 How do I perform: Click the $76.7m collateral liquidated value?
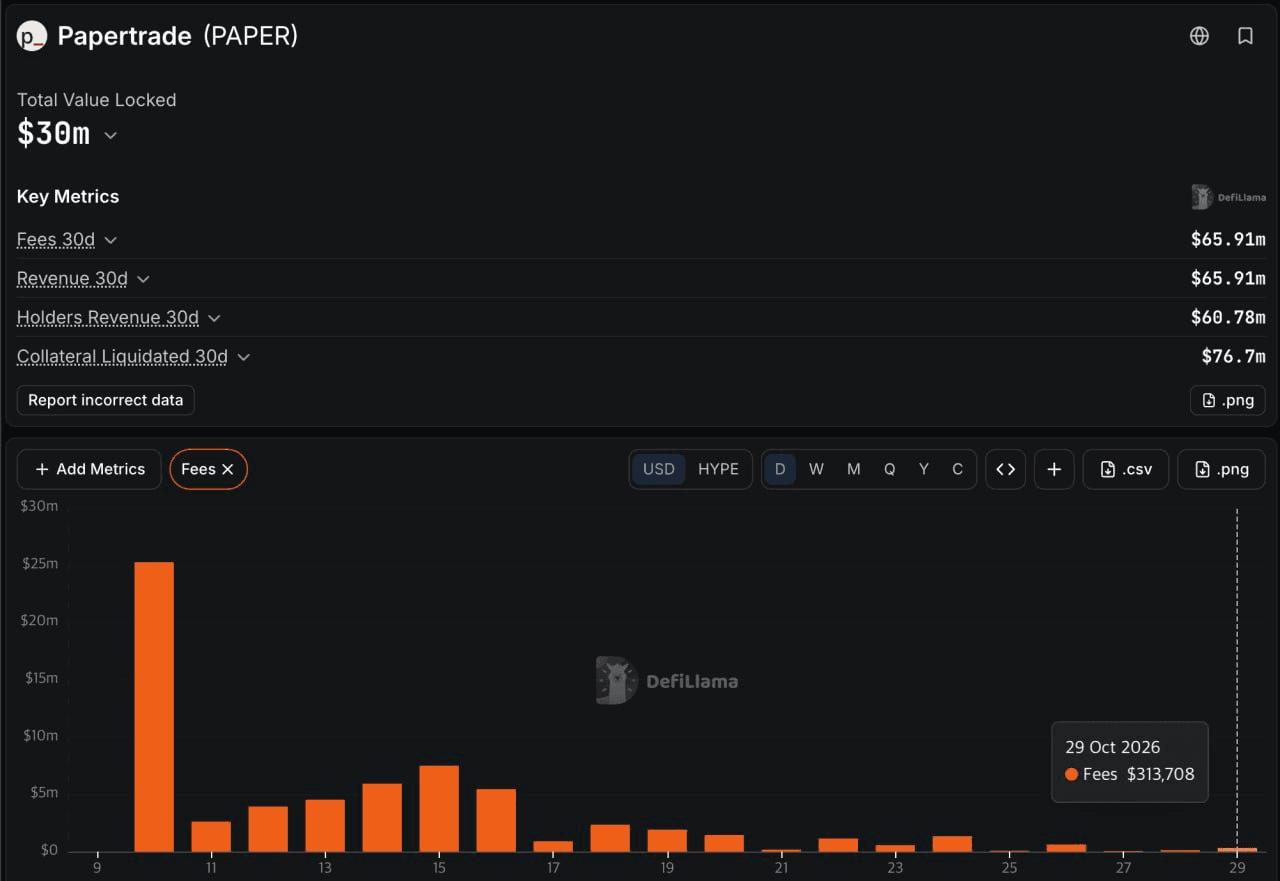tap(1233, 357)
